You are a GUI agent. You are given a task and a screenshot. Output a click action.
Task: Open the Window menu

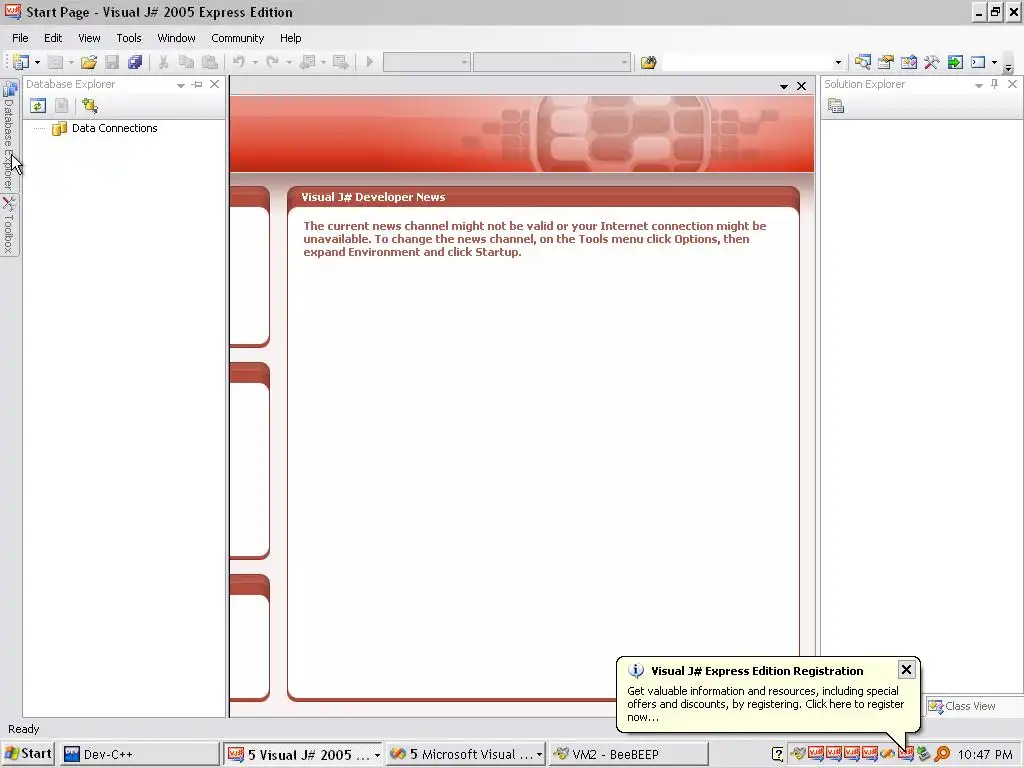pyautogui.click(x=176, y=38)
